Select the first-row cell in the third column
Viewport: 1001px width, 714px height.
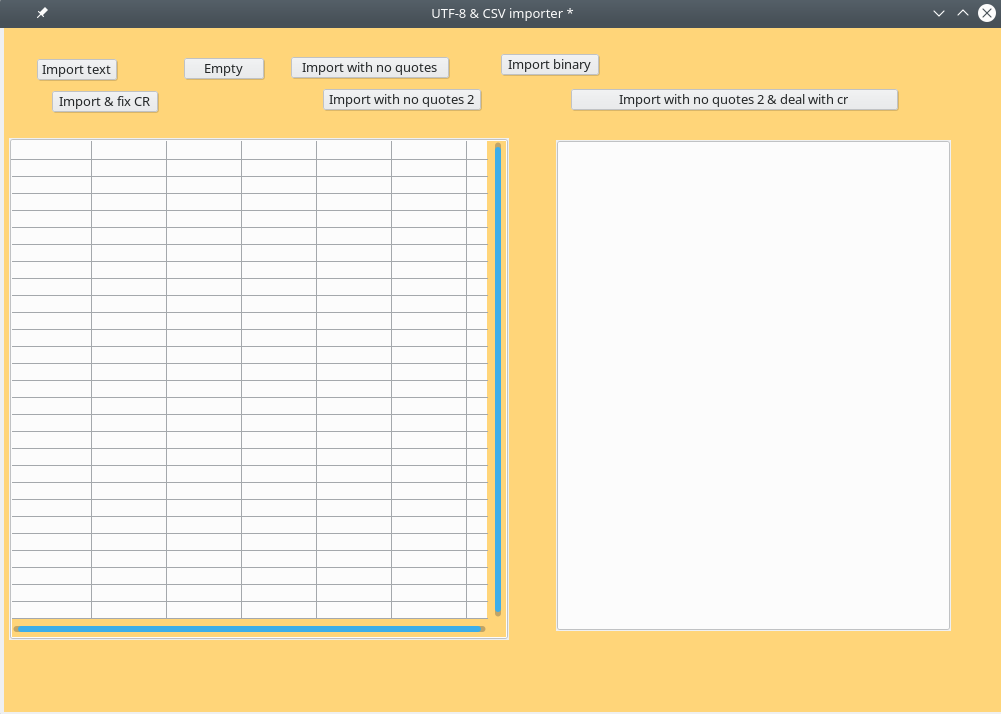click(x=204, y=150)
